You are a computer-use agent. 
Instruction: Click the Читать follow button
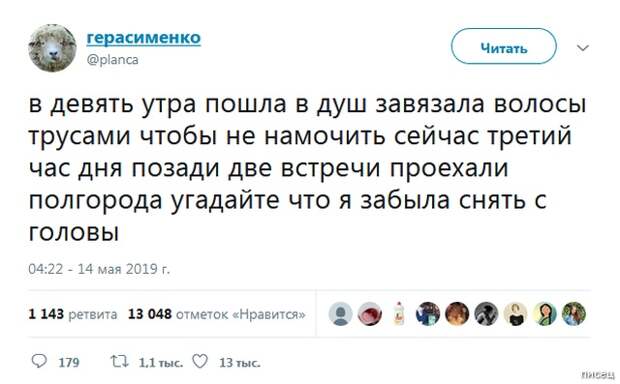[x=504, y=46]
